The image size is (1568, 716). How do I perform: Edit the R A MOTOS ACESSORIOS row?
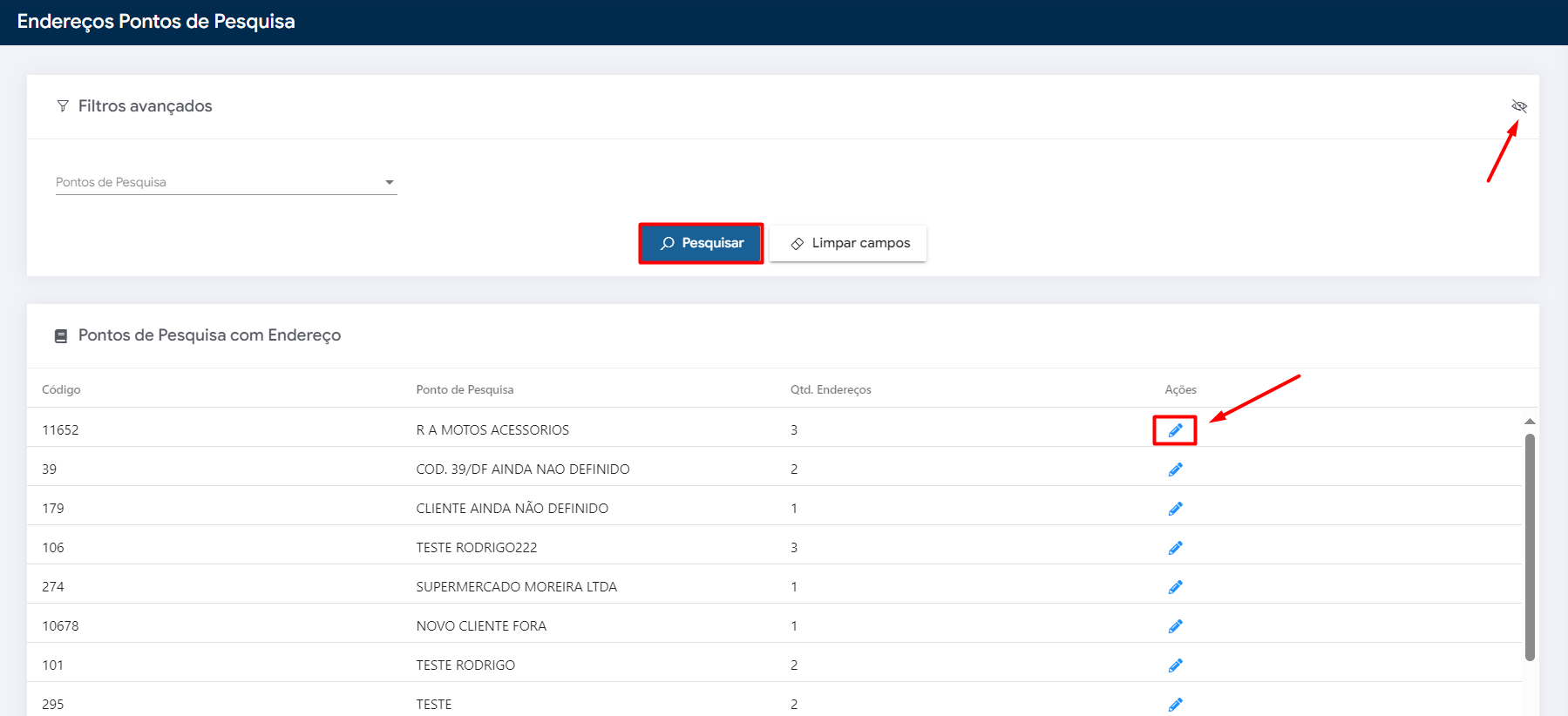click(1175, 430)
